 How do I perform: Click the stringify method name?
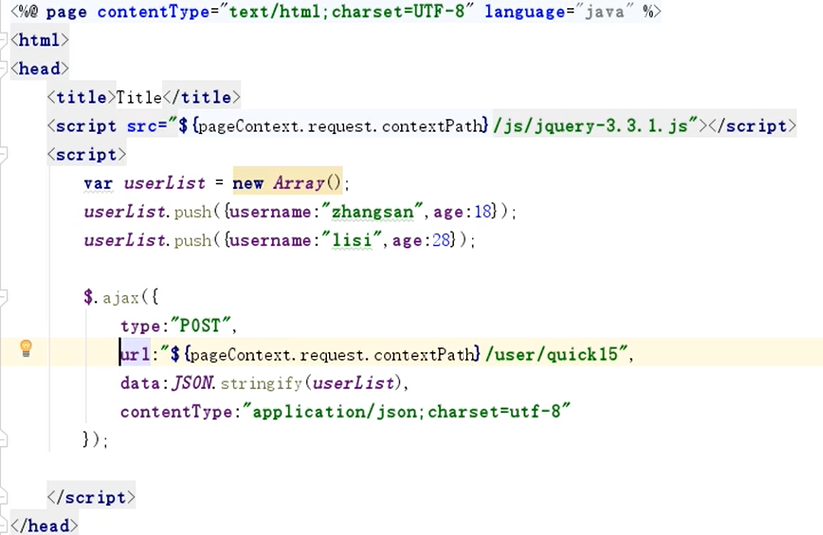coord(261,384)
